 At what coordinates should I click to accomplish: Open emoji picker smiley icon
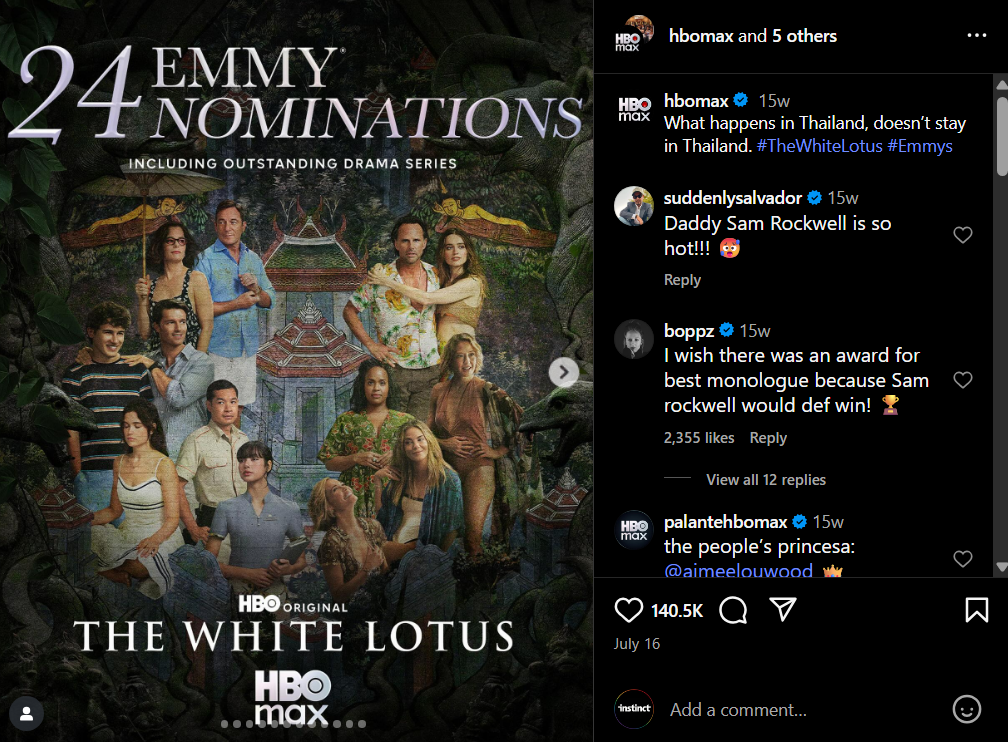click(x=966, y=709)
